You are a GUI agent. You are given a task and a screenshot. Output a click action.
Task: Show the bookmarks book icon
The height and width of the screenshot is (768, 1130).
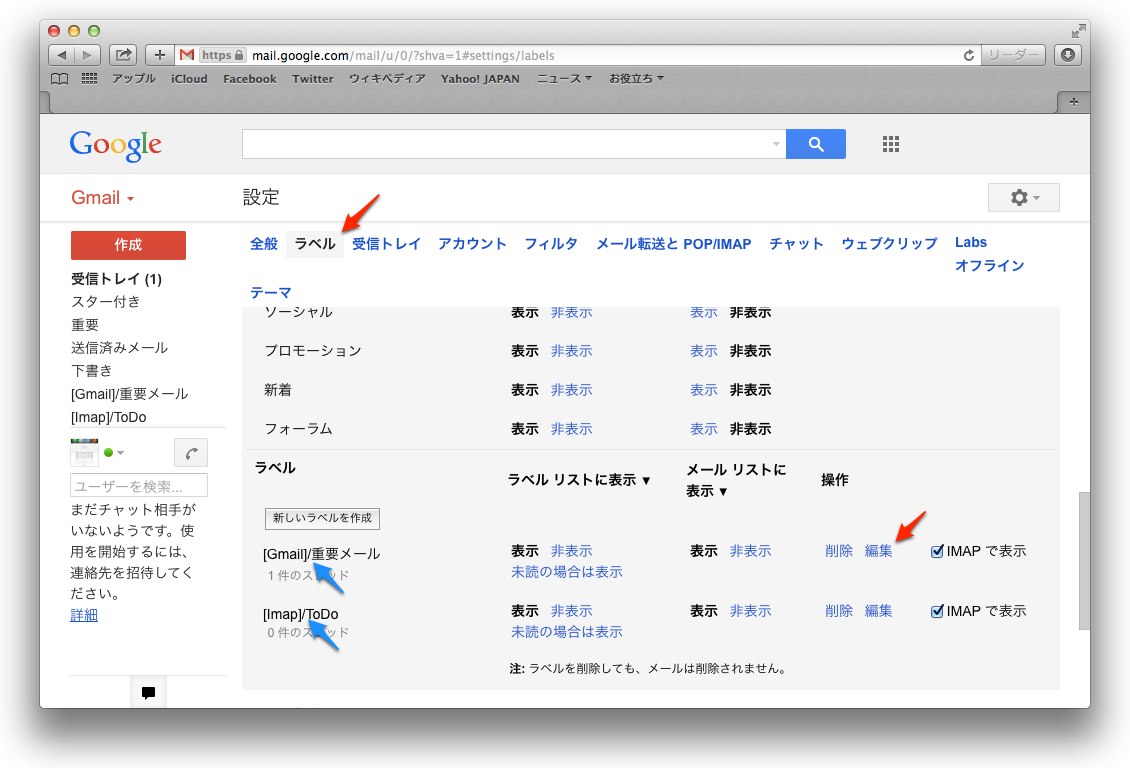point(60,79)
